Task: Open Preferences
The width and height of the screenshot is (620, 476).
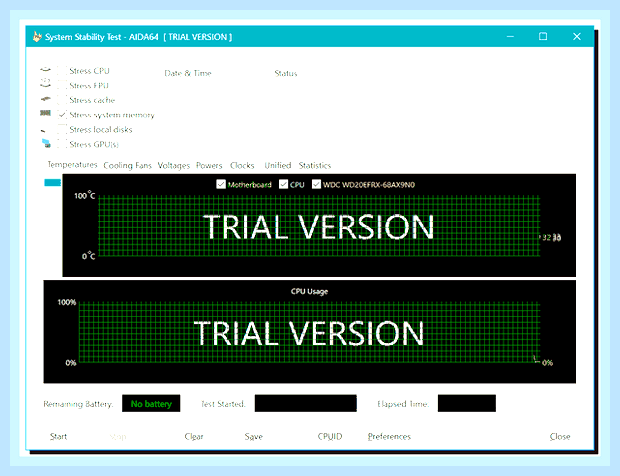Action: 389,436
